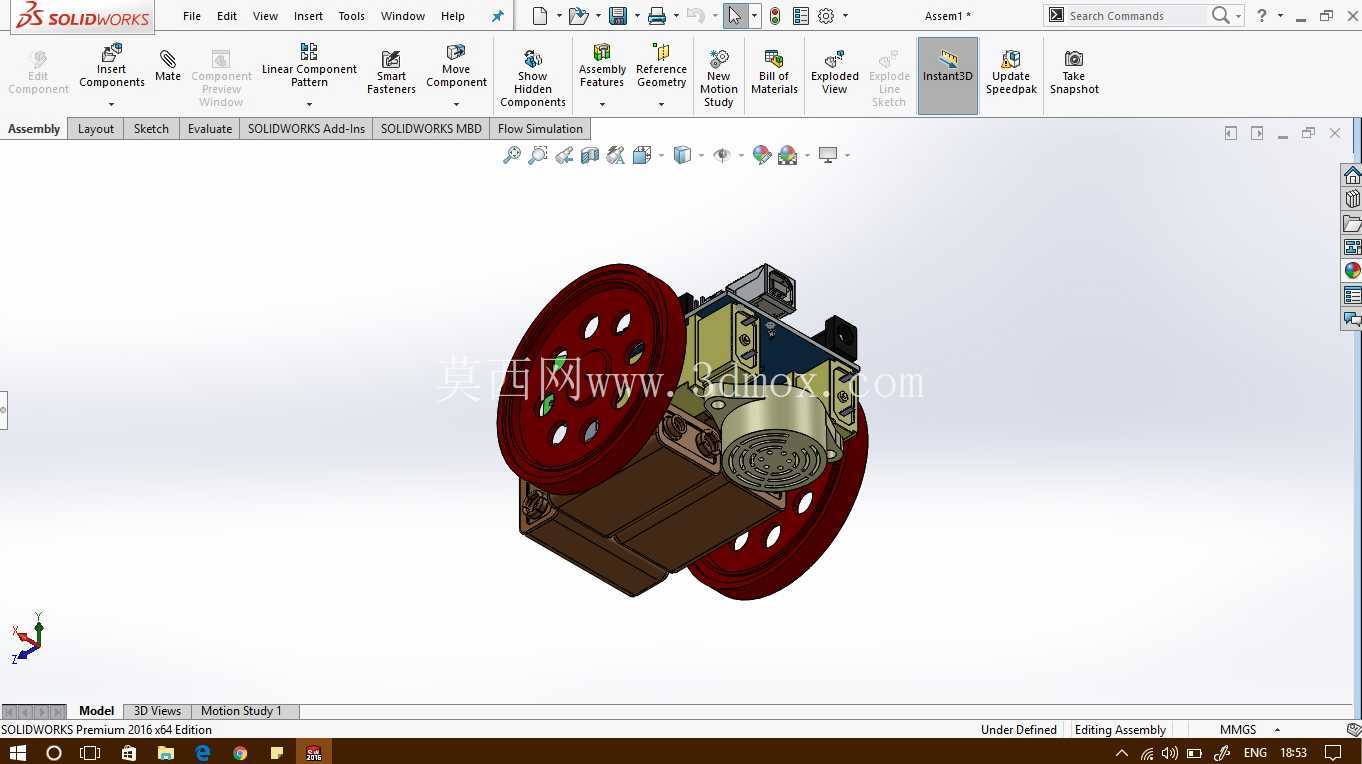Open the File menu
The image size is (1362, 764).
192,16
